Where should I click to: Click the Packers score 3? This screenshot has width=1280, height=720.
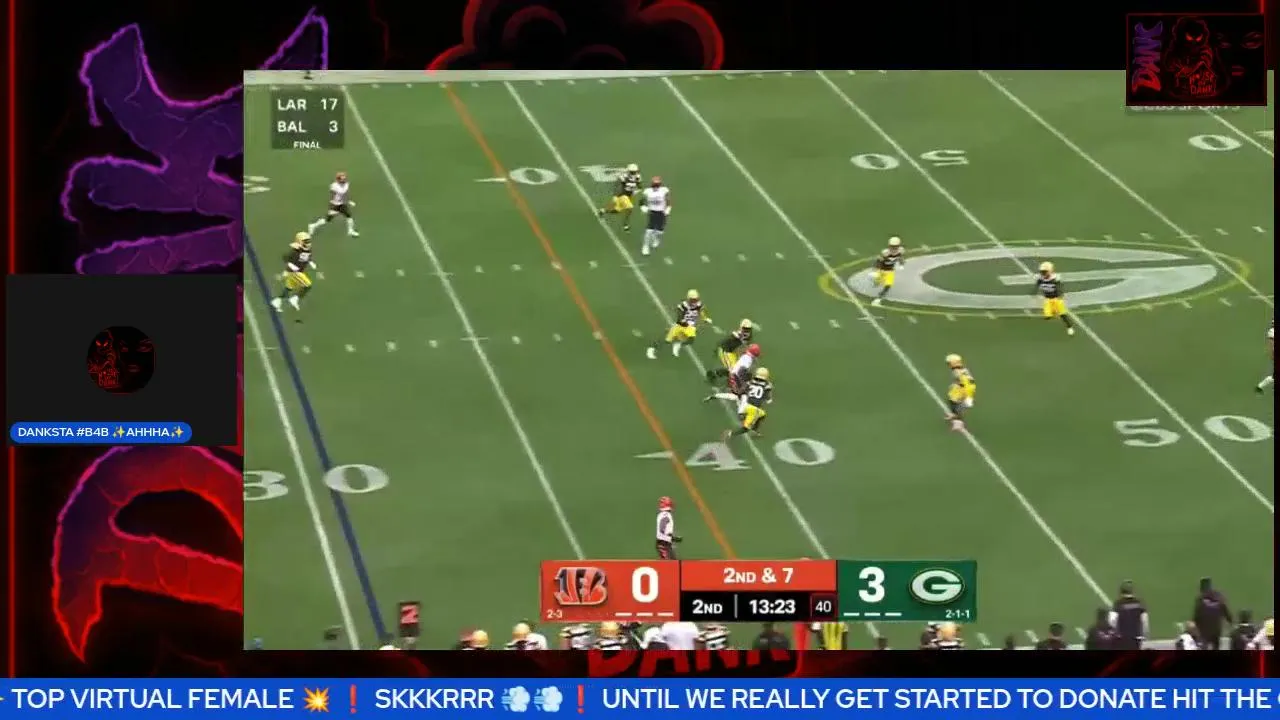coord(871,586)
